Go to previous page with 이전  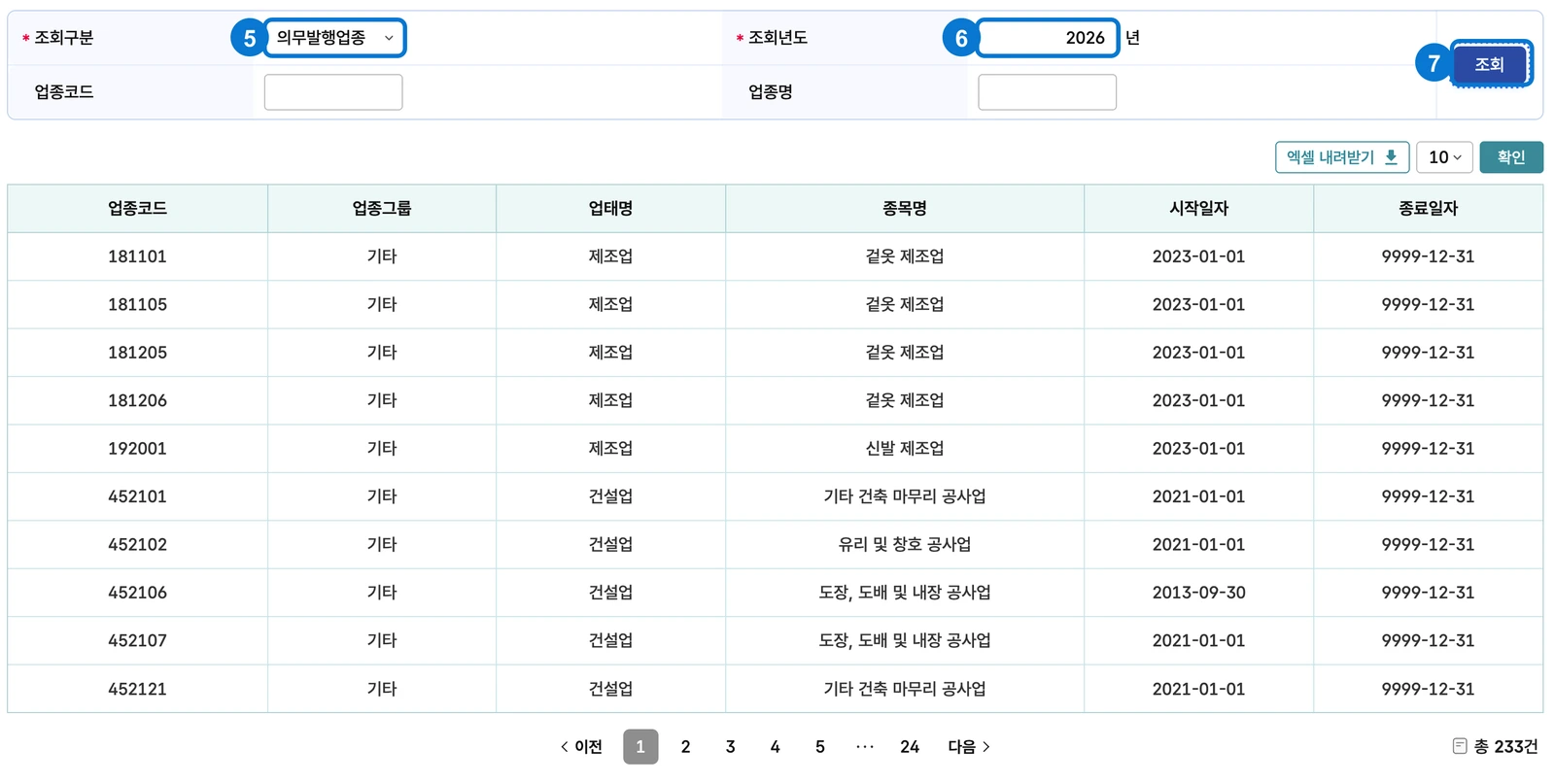581,747
